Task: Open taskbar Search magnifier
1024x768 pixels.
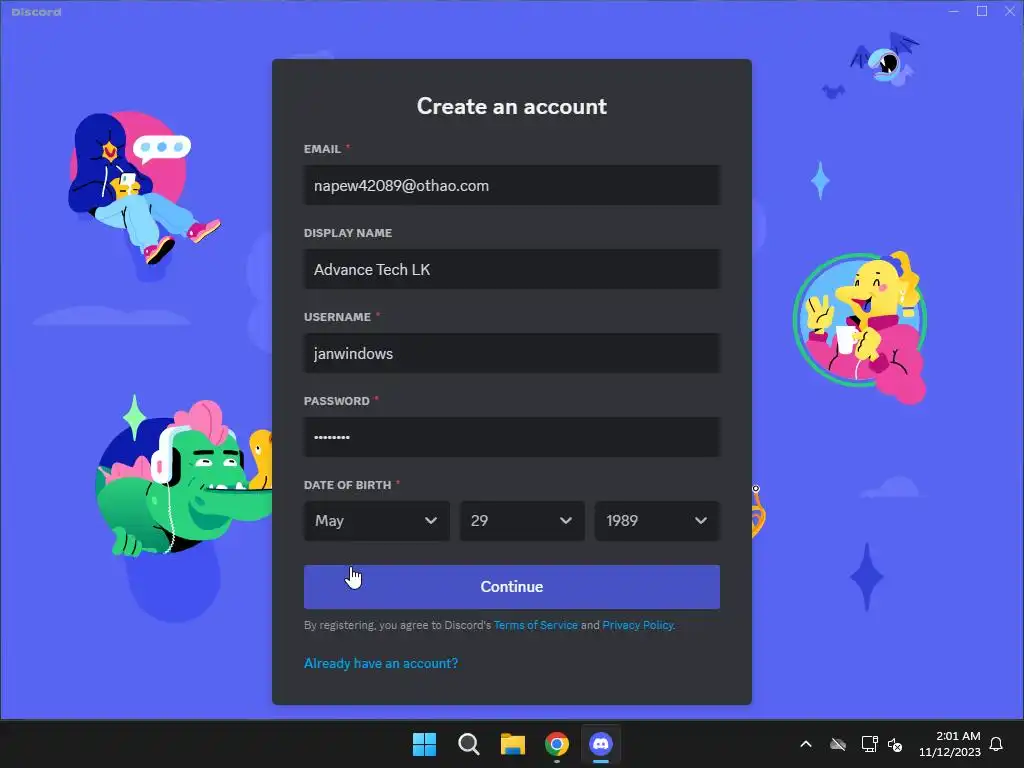Action: (x=468, y=744)
